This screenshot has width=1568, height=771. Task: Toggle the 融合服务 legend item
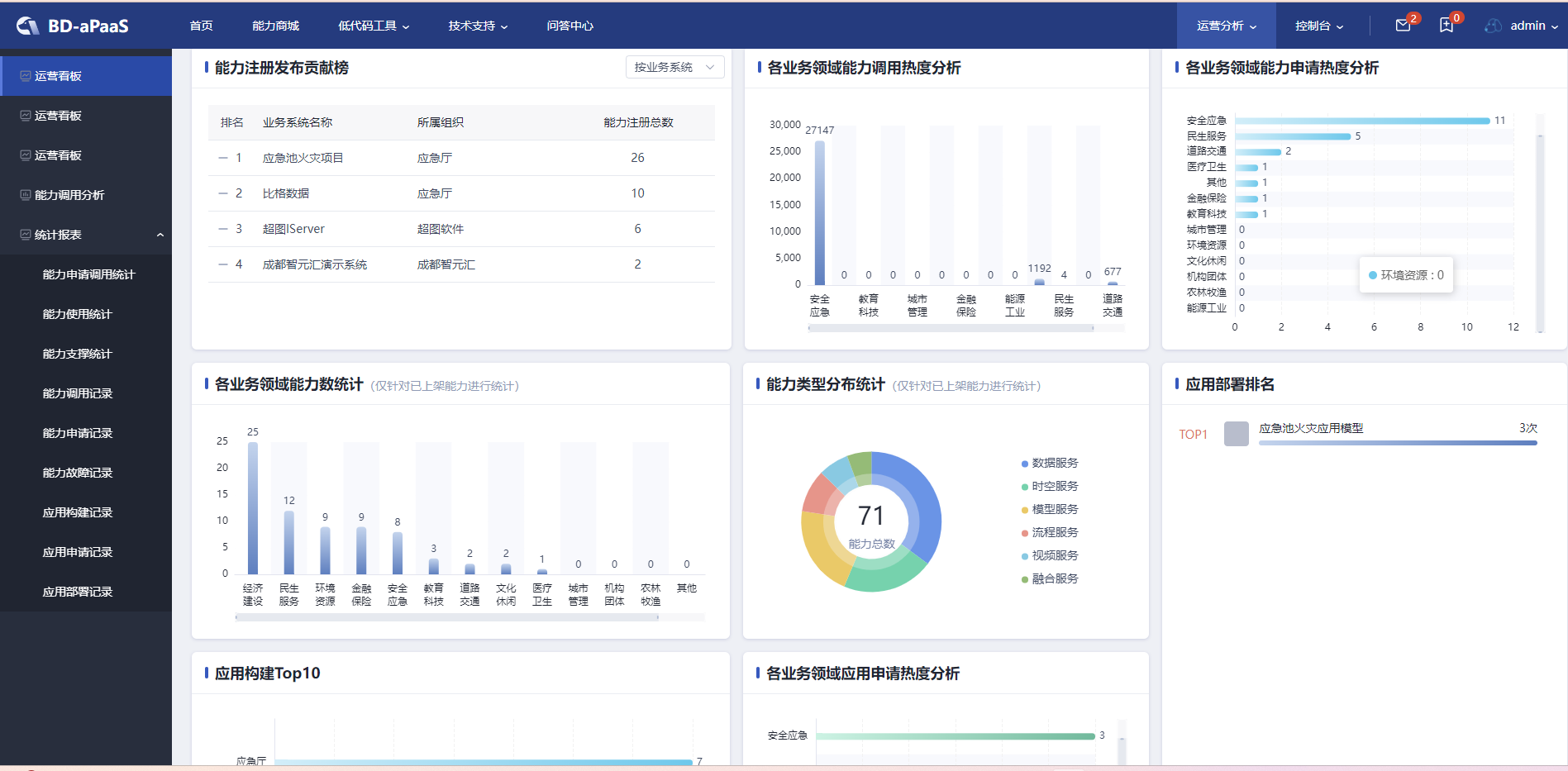point(1050,578)
